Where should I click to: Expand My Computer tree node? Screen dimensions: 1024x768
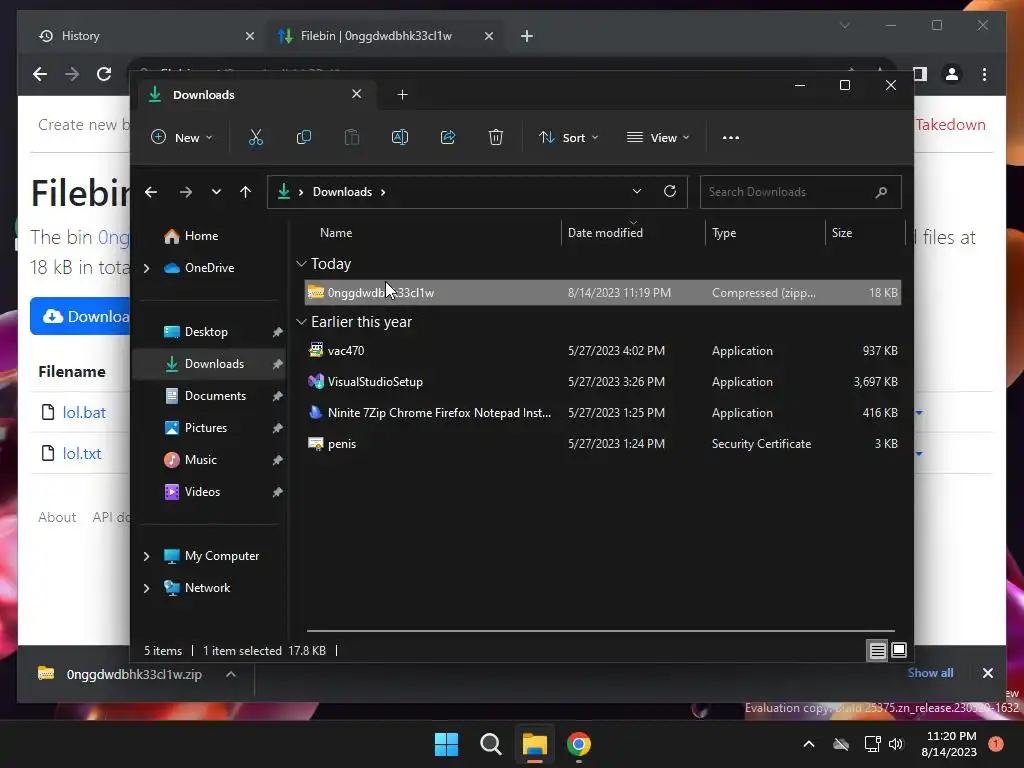click(x=147, y=556)
